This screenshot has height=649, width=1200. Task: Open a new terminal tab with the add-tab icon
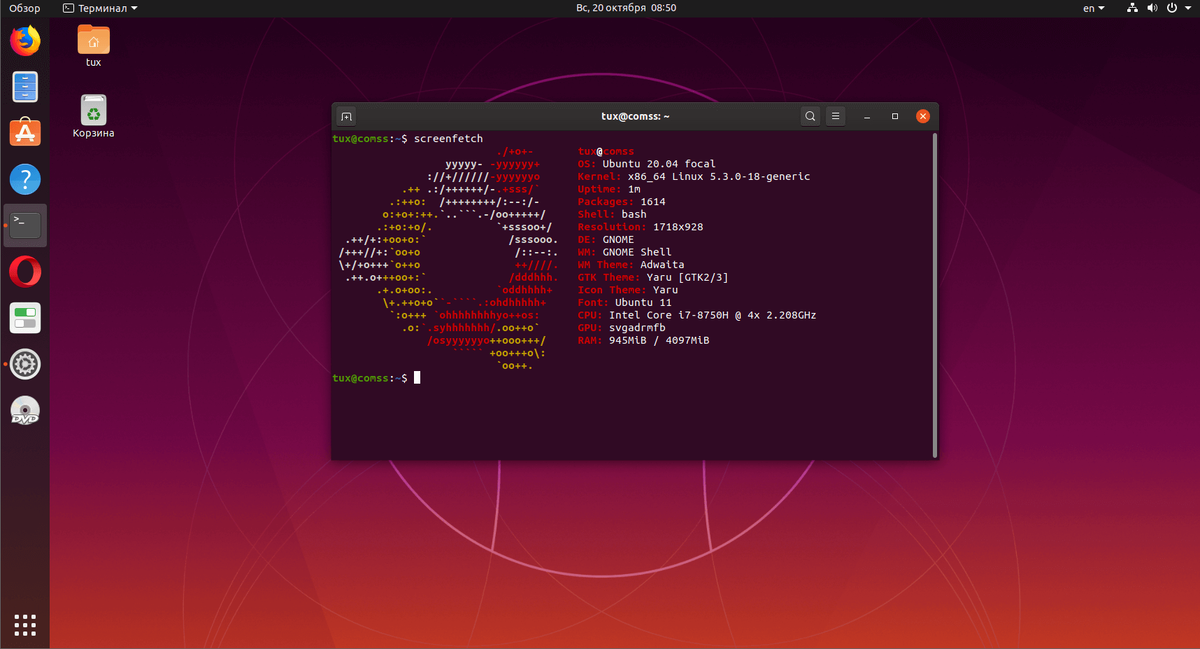point(345,116)
